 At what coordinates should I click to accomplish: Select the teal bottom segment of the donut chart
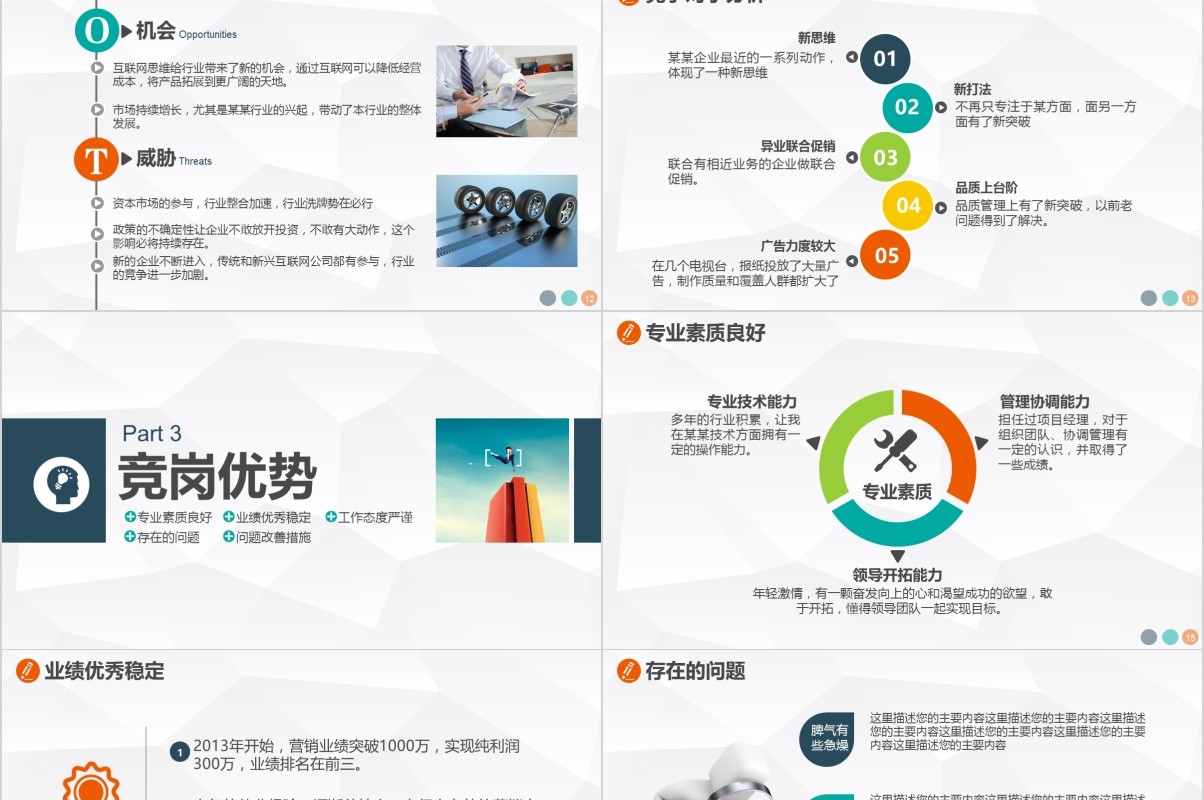tap(897, 524)
